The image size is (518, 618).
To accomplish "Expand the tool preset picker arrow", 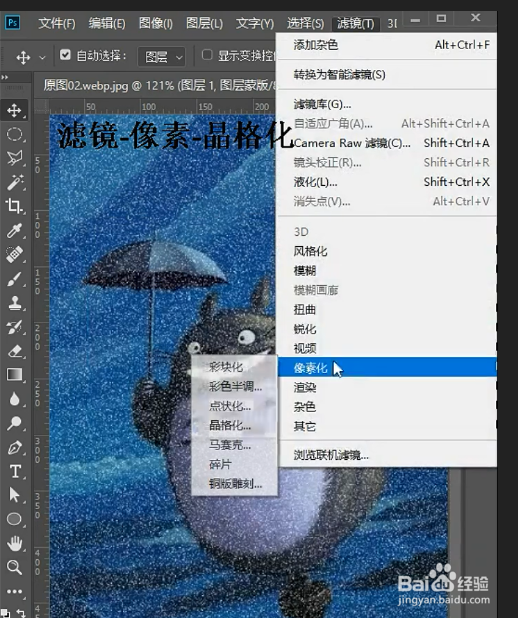I will click(x=42, y=58).
